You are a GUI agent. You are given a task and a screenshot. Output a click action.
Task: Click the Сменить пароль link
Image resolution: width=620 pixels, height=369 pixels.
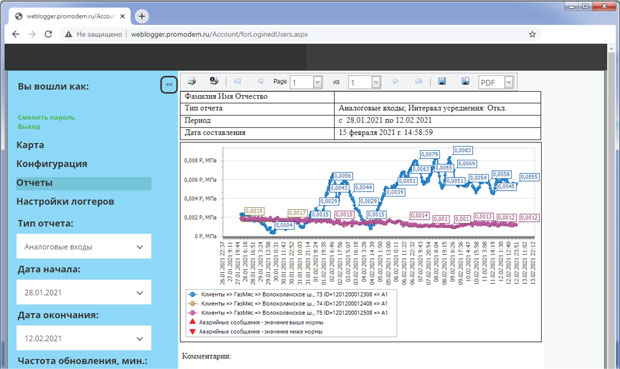click(x=46, y=117)
